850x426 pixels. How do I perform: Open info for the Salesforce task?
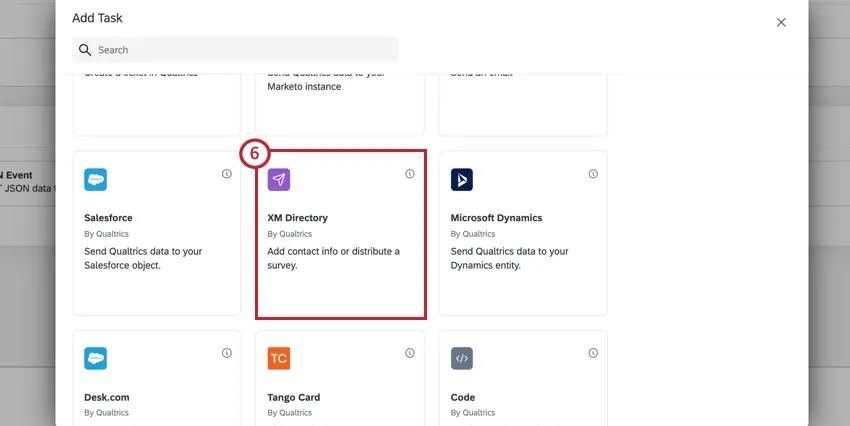(227, 174)
